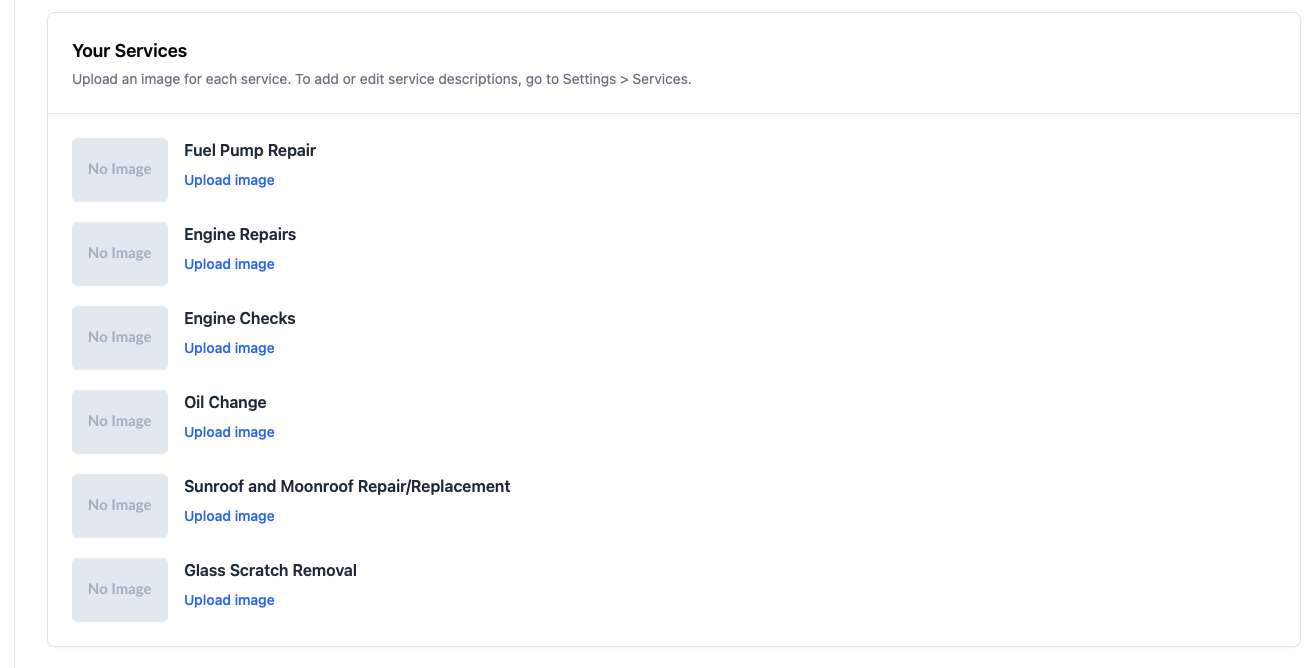Click the Sunroof and Moonroof Repair/Replacement title
The height and width of the screenshot is (668, 1306).
pyautogui.click(x=347, y=487)
